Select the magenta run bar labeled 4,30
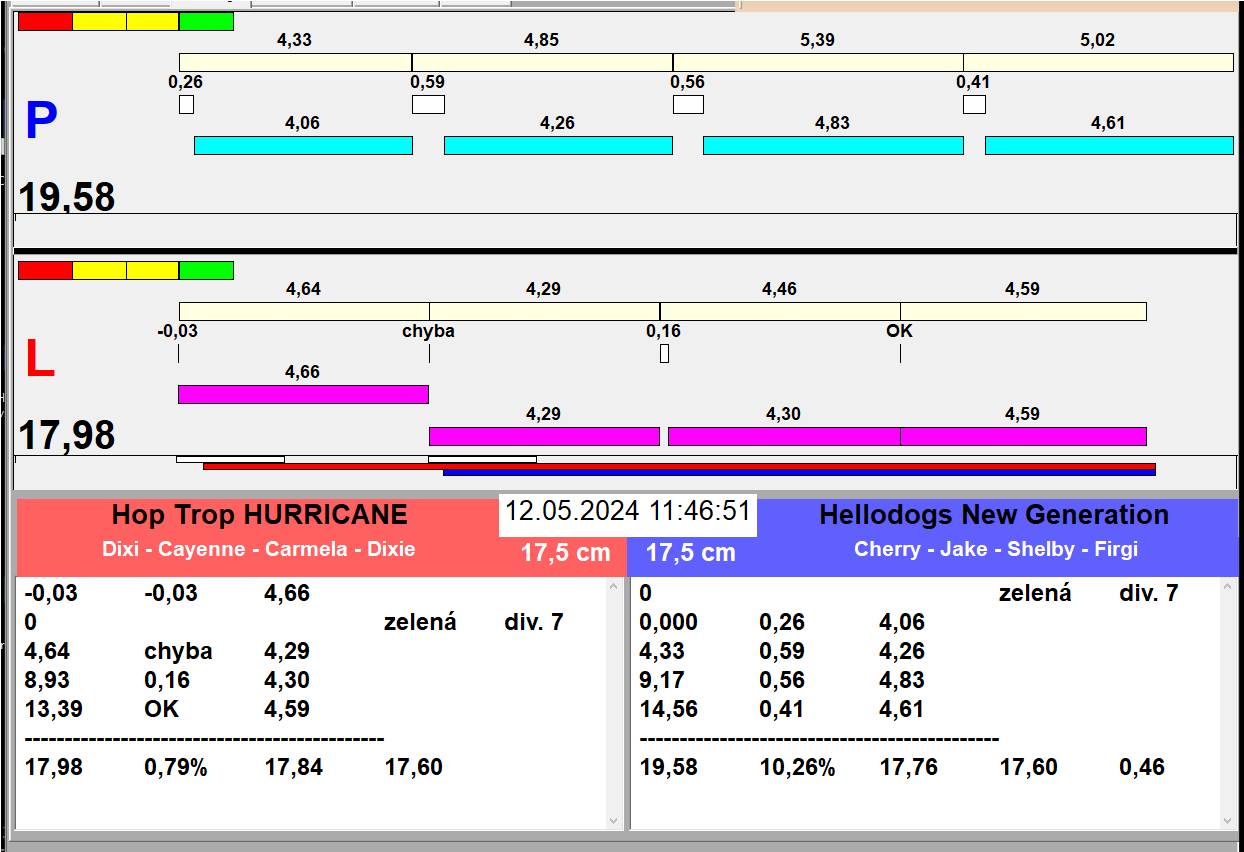This screenshot has height=852, width=1244. click(784, 436)
